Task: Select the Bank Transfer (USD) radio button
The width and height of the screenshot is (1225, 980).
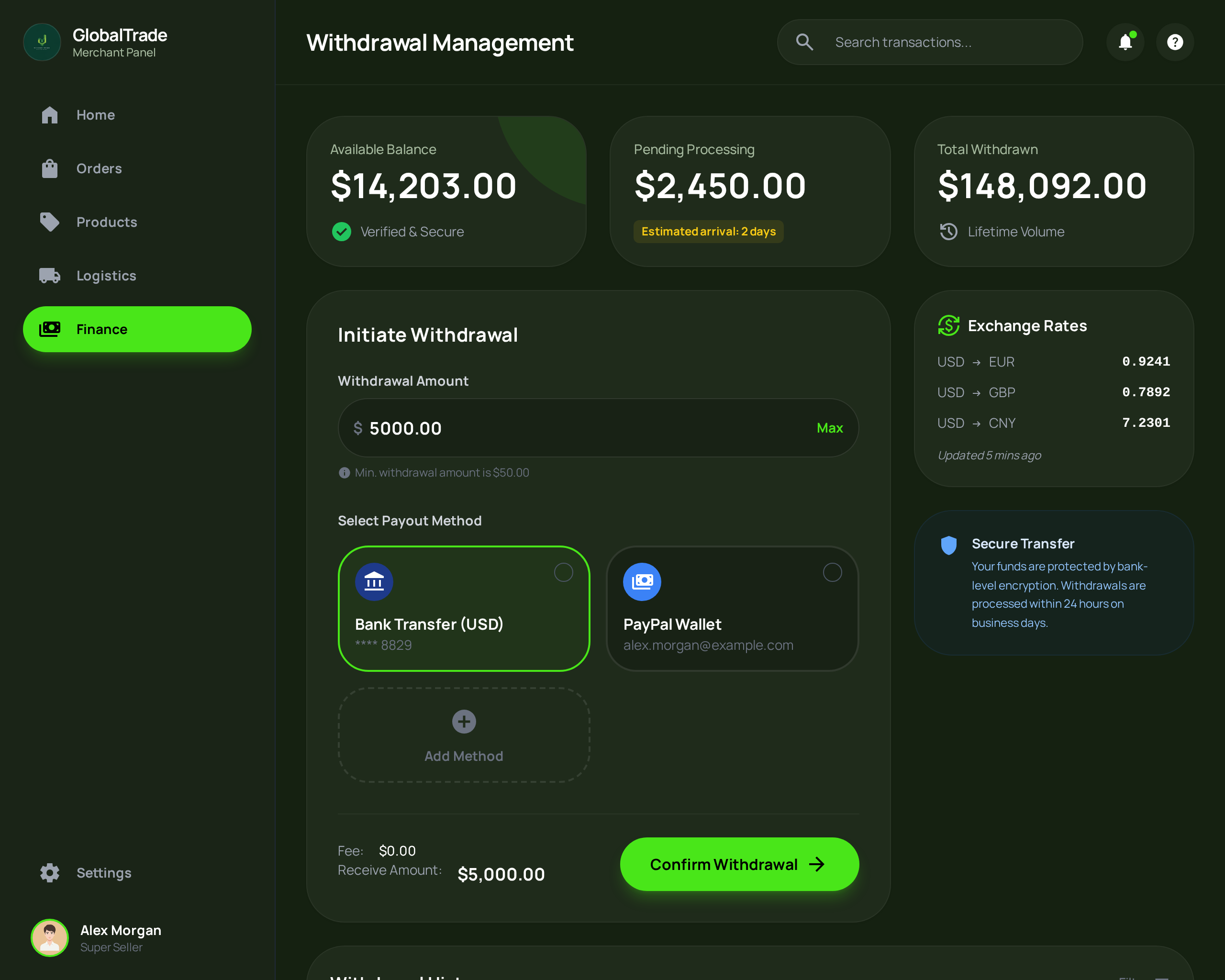Action: point(563,572)
